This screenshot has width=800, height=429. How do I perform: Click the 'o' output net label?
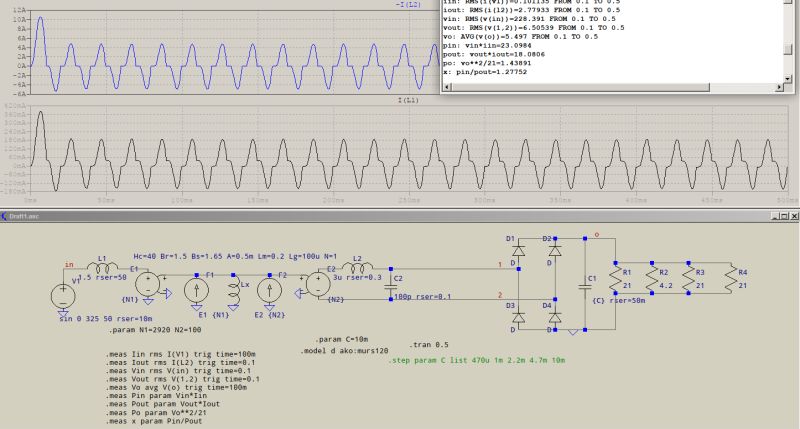(x=597, y=235)
